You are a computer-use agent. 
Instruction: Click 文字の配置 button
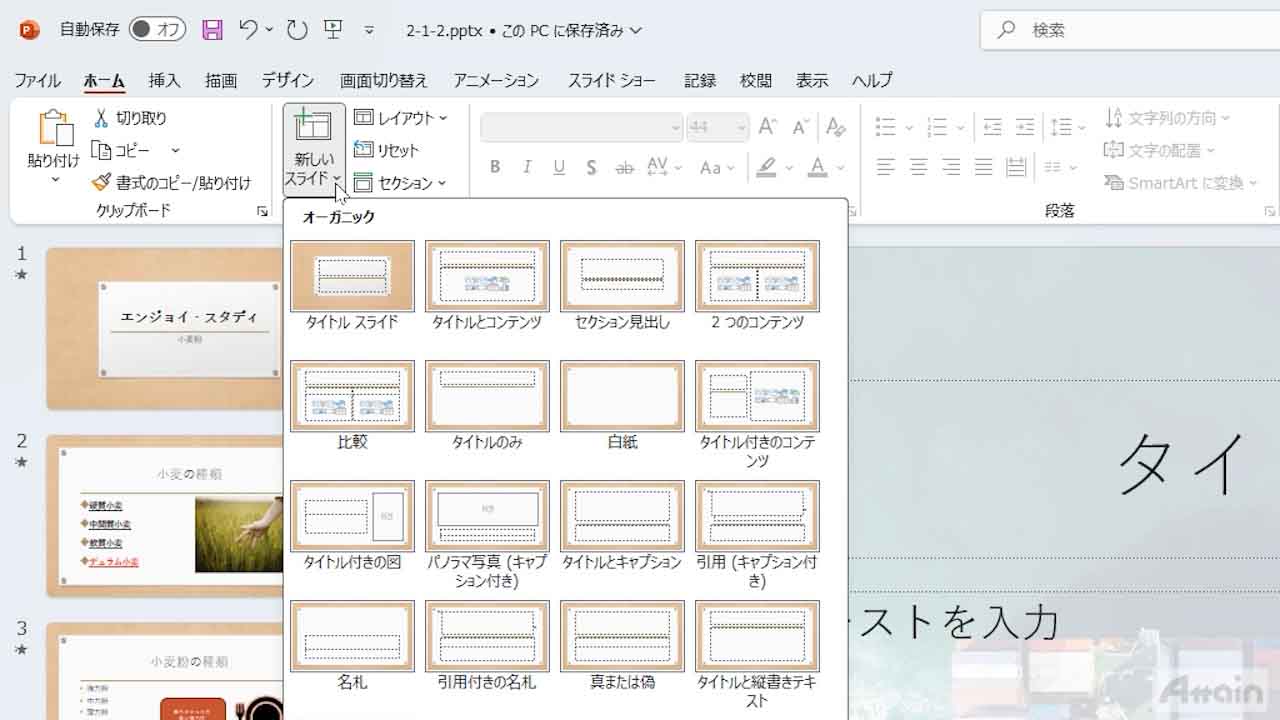(1159, 150)
